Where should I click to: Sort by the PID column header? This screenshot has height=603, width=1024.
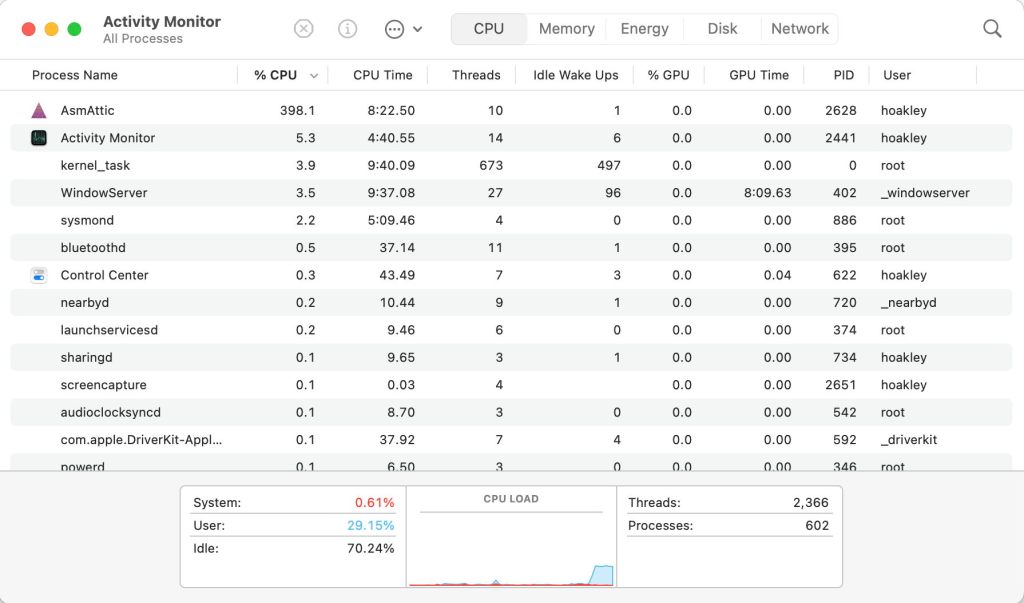pyautogui.click(x=844, y=75)
